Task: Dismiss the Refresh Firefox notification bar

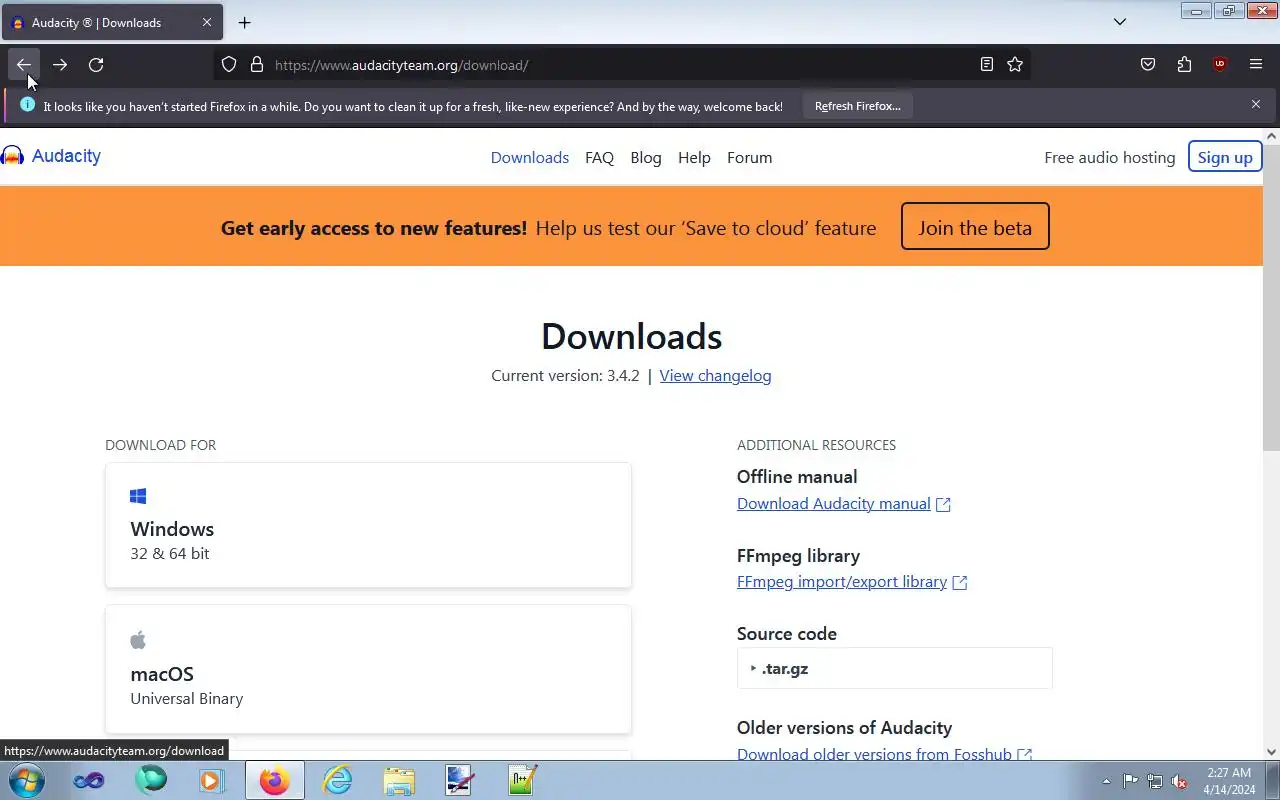Action: point(1256,104)
